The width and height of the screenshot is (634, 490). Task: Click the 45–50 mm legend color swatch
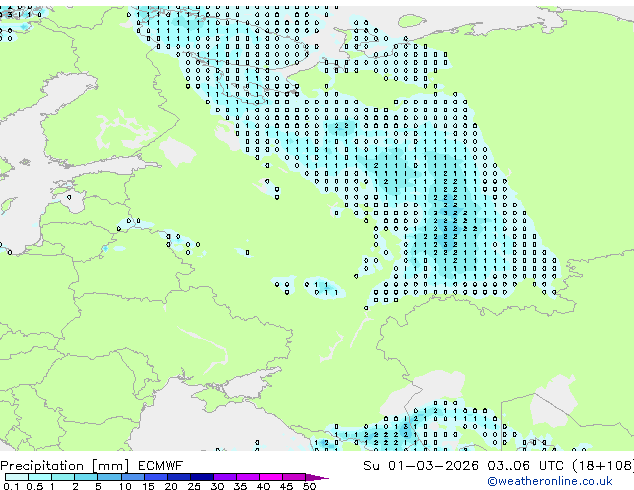pyautogui.click(x=294, y=477)
